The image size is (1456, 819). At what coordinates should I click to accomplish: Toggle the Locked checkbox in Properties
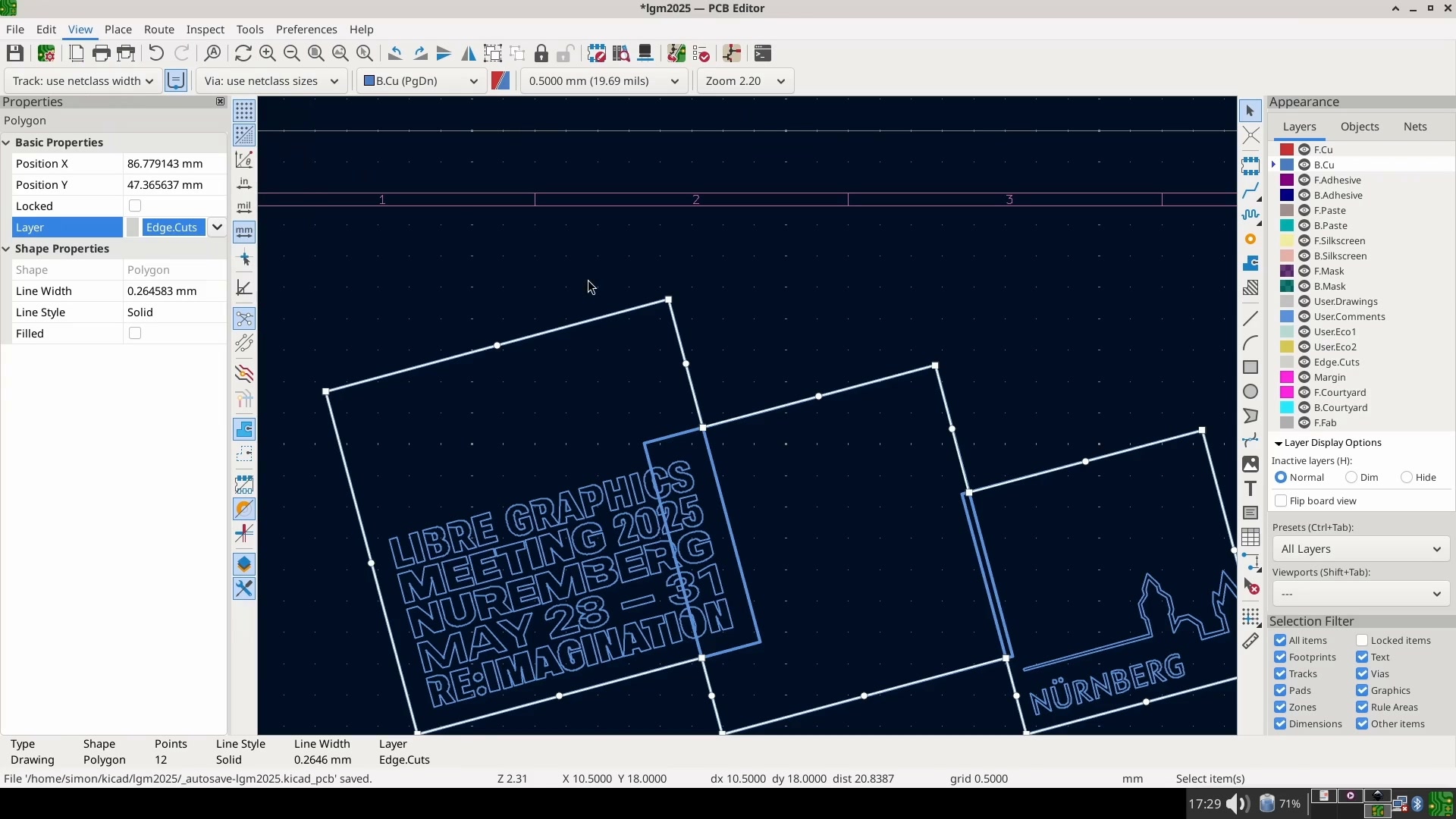click(x=135, y=206)
